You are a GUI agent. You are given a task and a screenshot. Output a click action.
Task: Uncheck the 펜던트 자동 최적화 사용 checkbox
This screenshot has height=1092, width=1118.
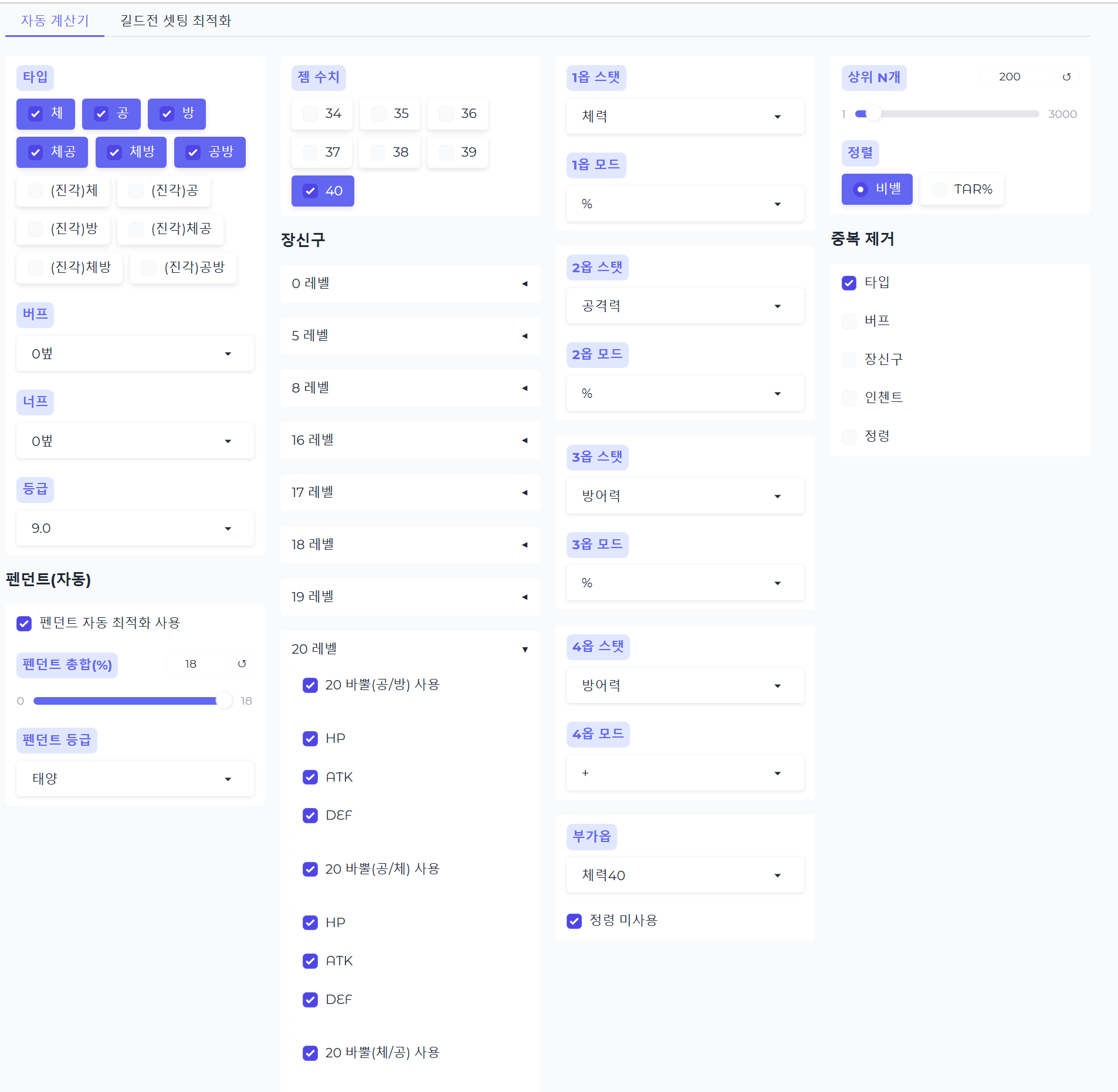tap(24, 623)
